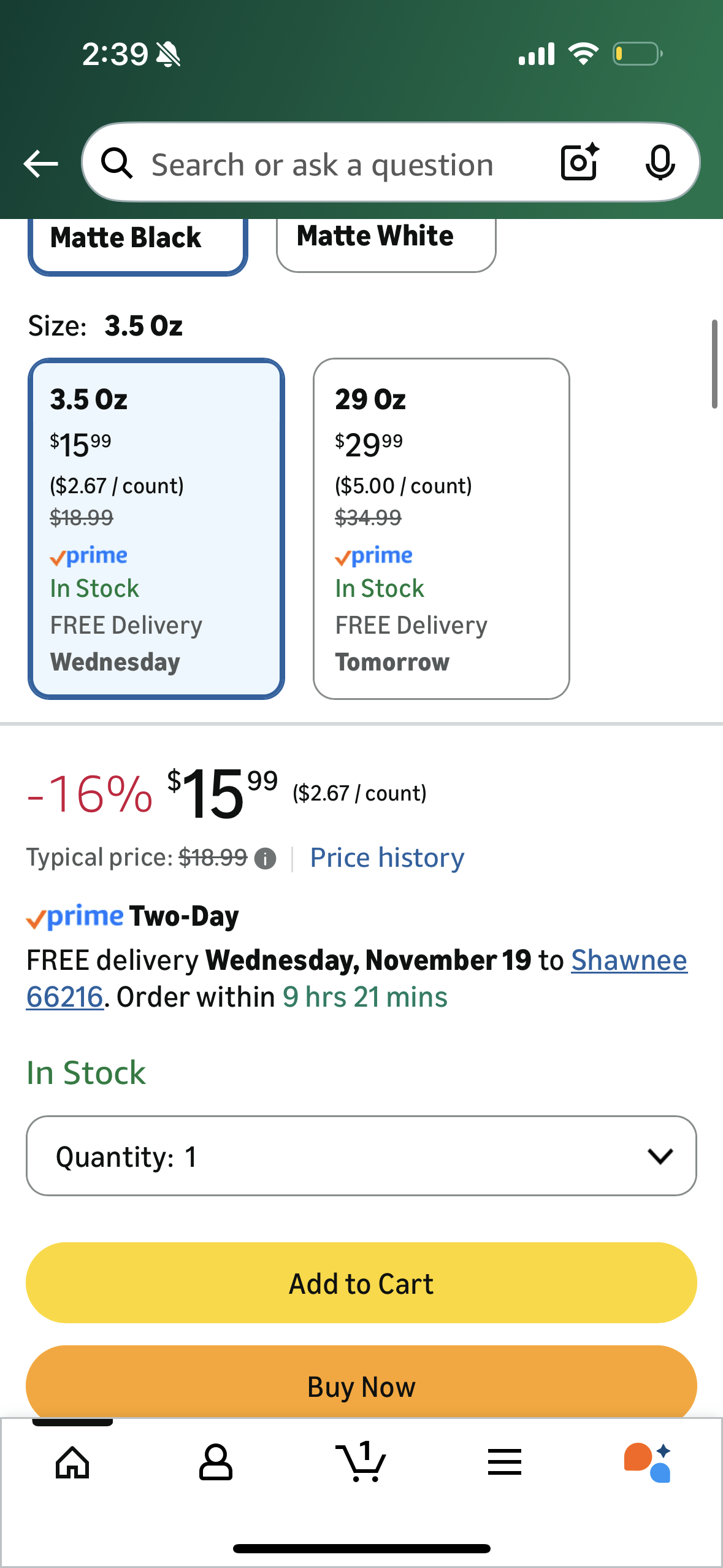Open the Price history link

(387, 858)
